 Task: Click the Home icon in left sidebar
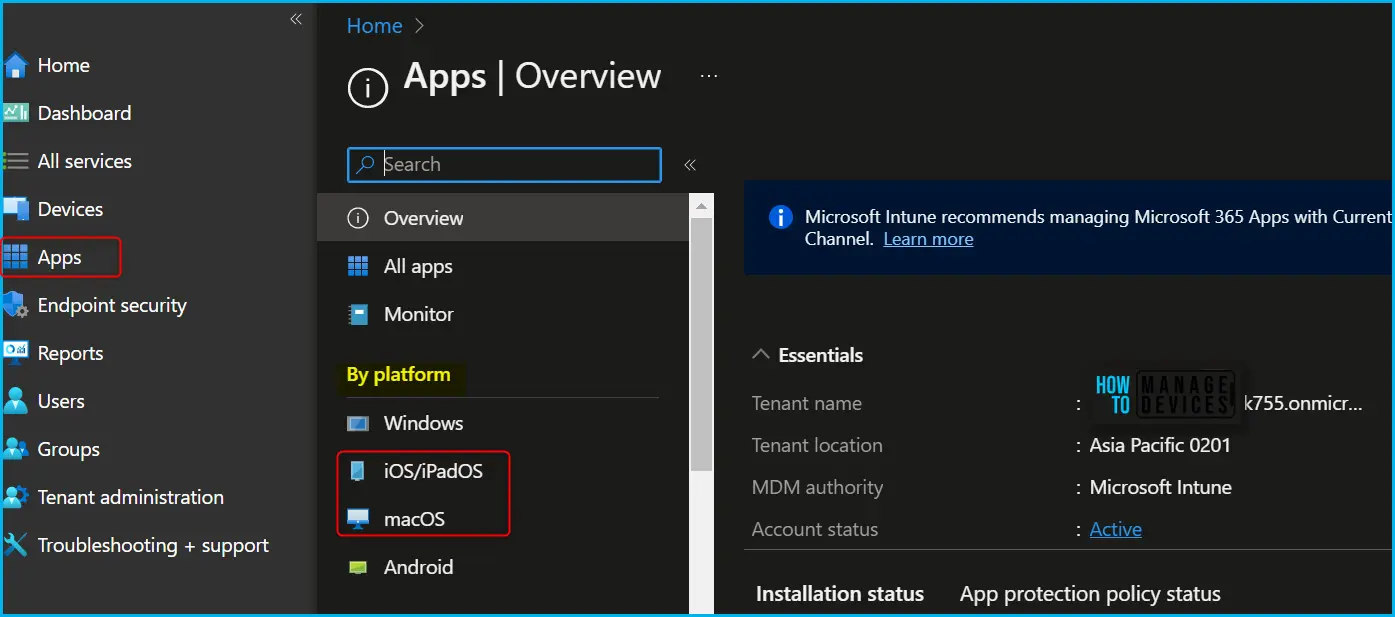14,66
